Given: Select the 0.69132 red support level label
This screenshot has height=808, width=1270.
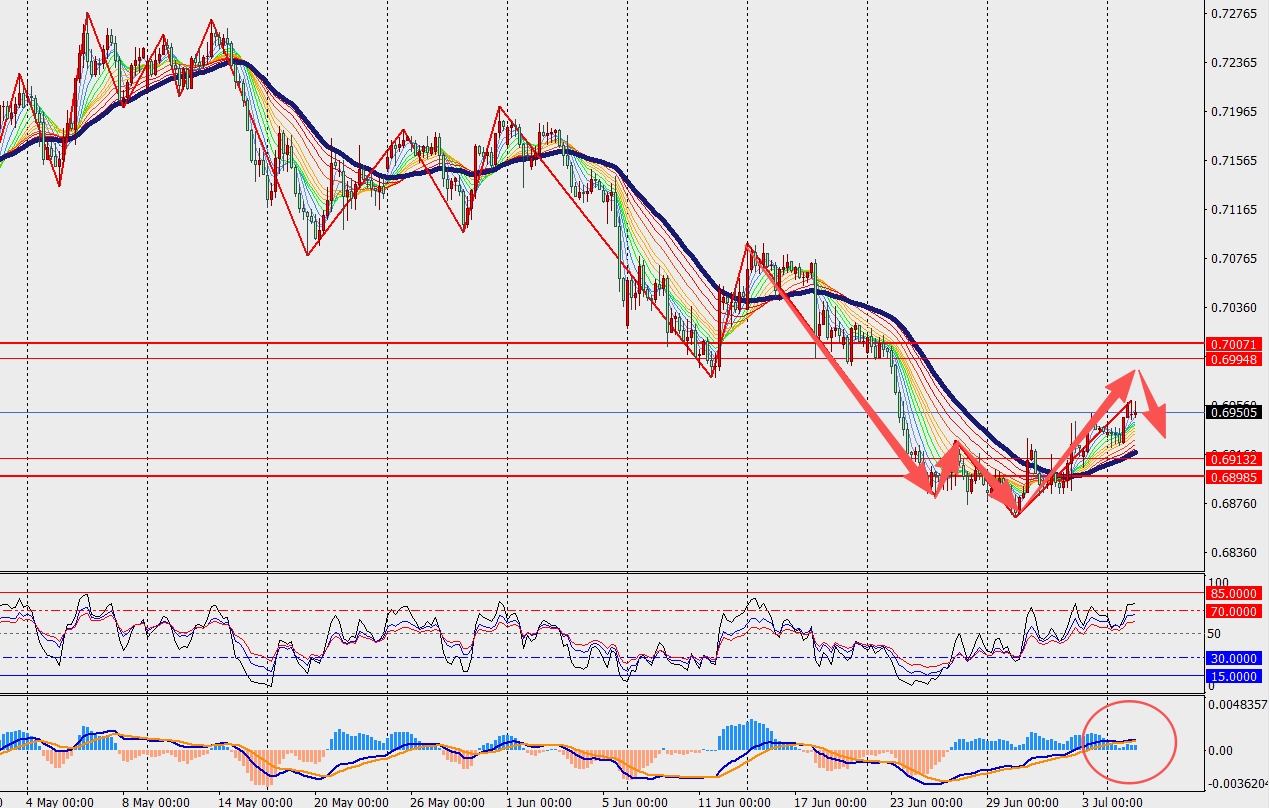Looking at the screenshot, I should pos(1234,459).
